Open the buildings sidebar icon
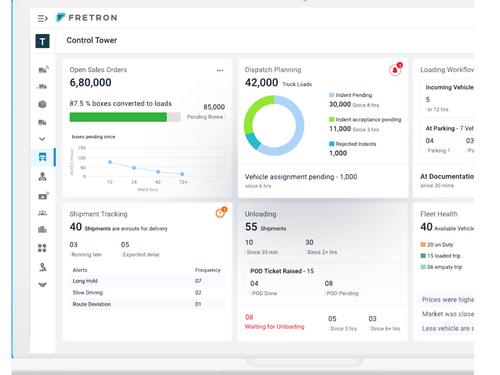This screenshot has width=500, height=375. point(42,230)
